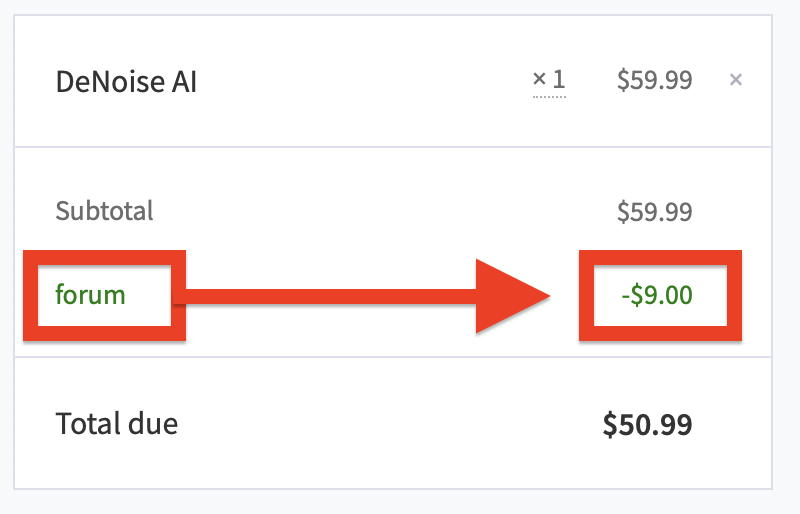Screen dimensions: 800x514
Task: Click the red border around -$9.00
Action: coord(587,295)
